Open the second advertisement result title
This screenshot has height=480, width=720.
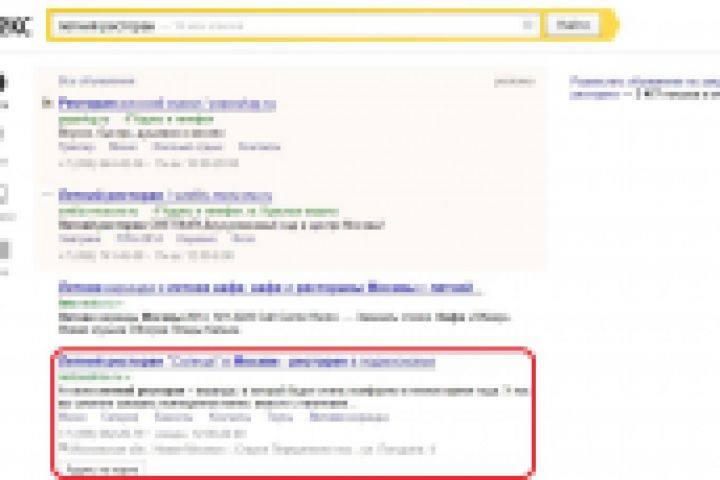[165, 196]
